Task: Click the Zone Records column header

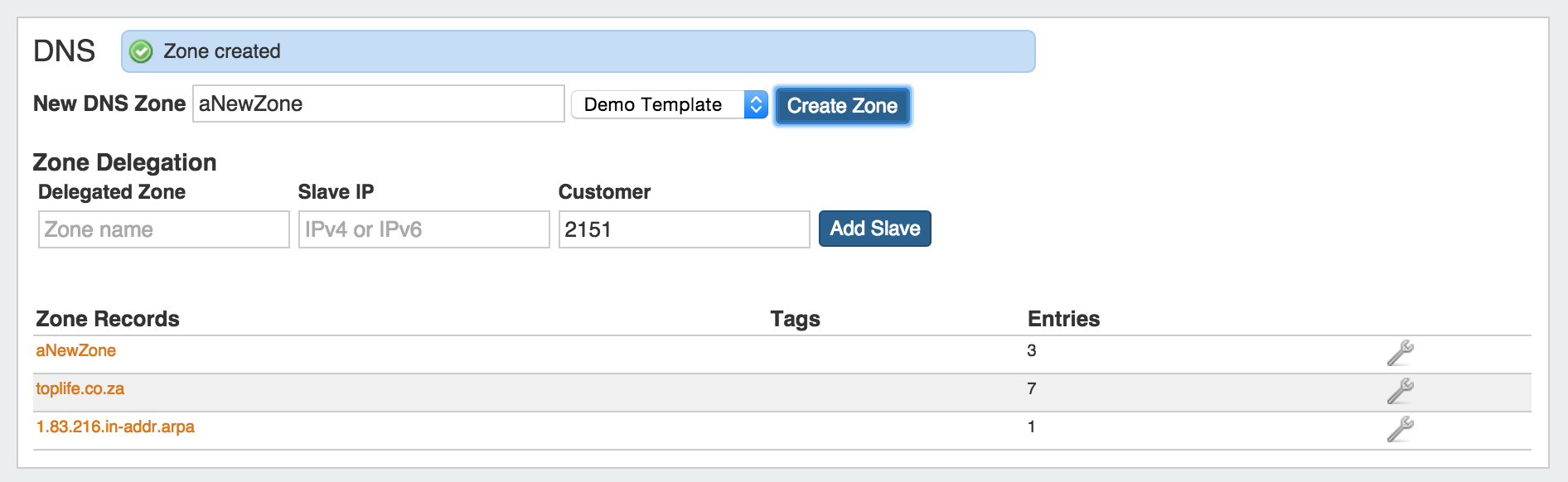Action: click(108, 319)
